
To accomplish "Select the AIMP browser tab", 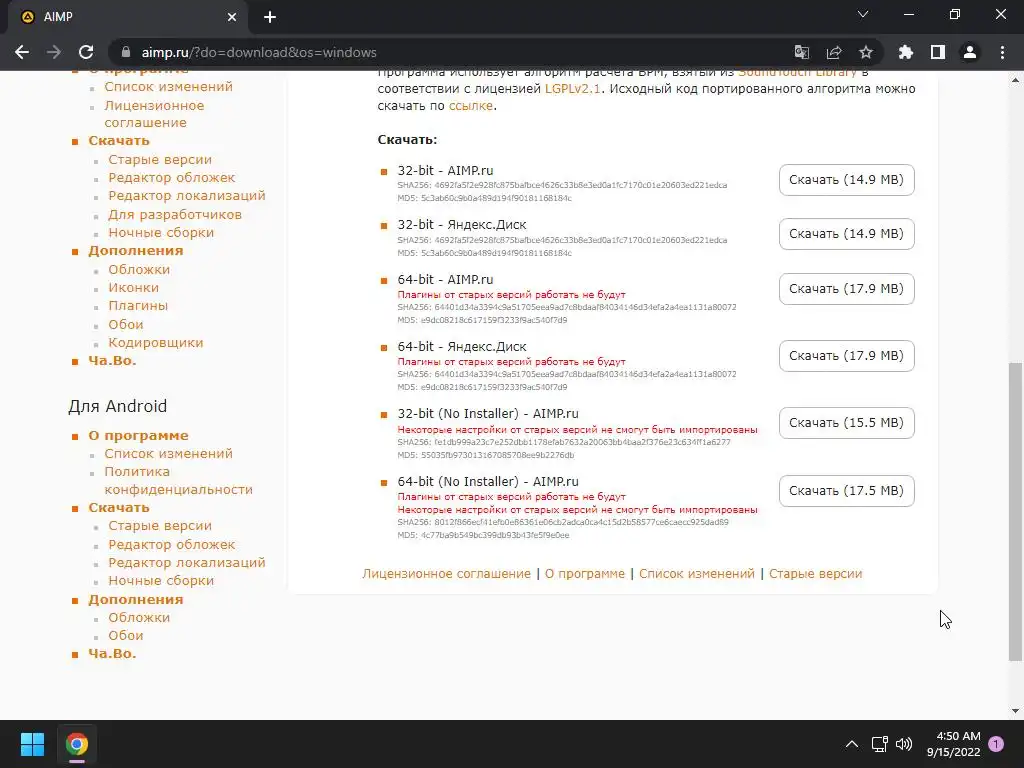I will coord(128,17).
